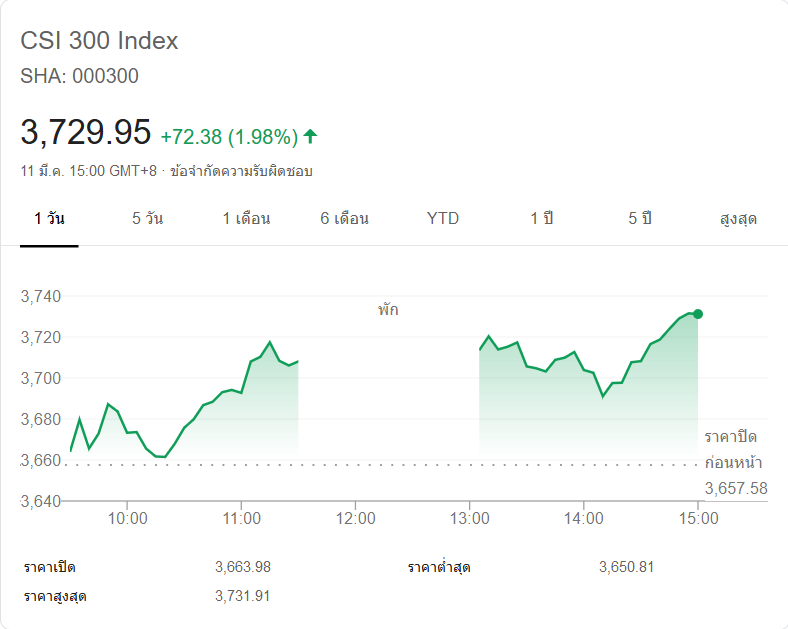Open the ข้อจำกัดความรับผิดชอบ disclaimer link
The width and height of the screenshot is (788, 629).
pos(241,171)
